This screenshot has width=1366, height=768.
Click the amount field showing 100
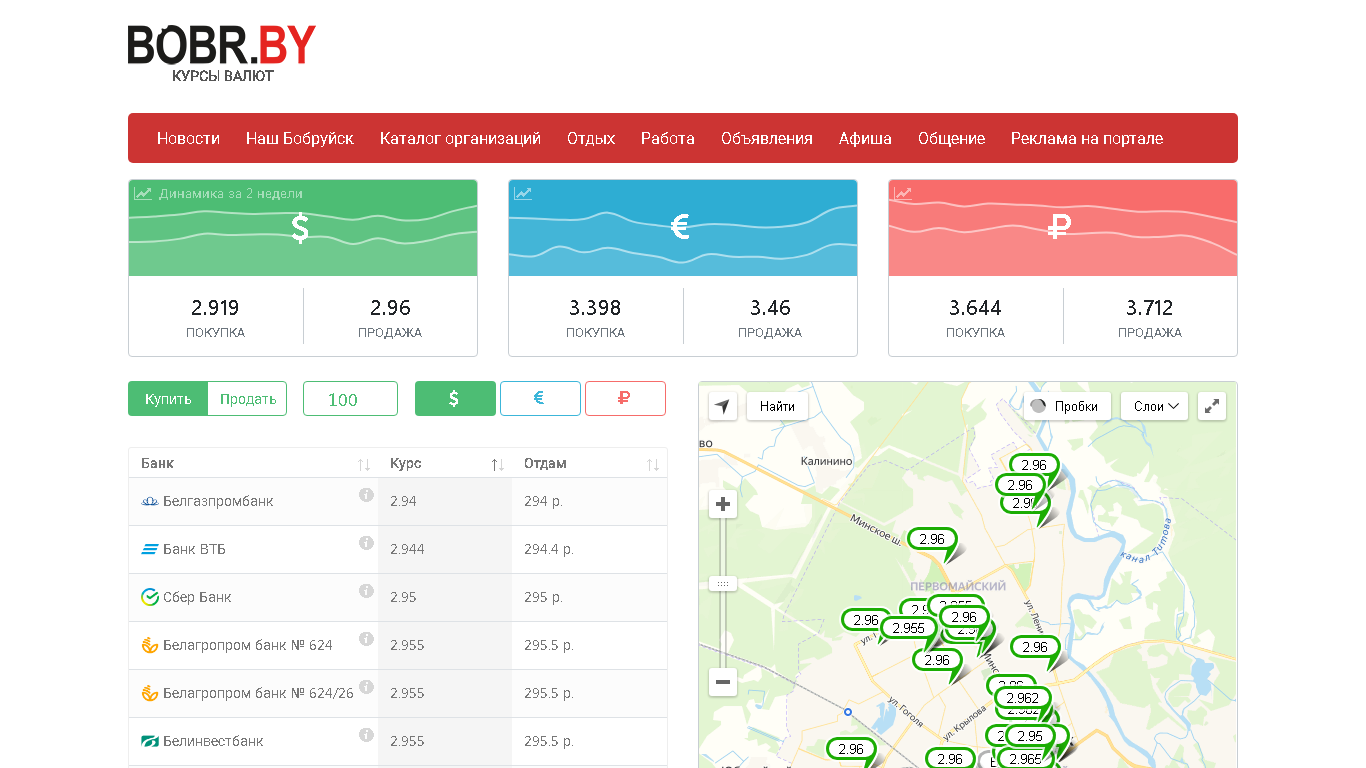pyautogui.click(x=350, y=398)
